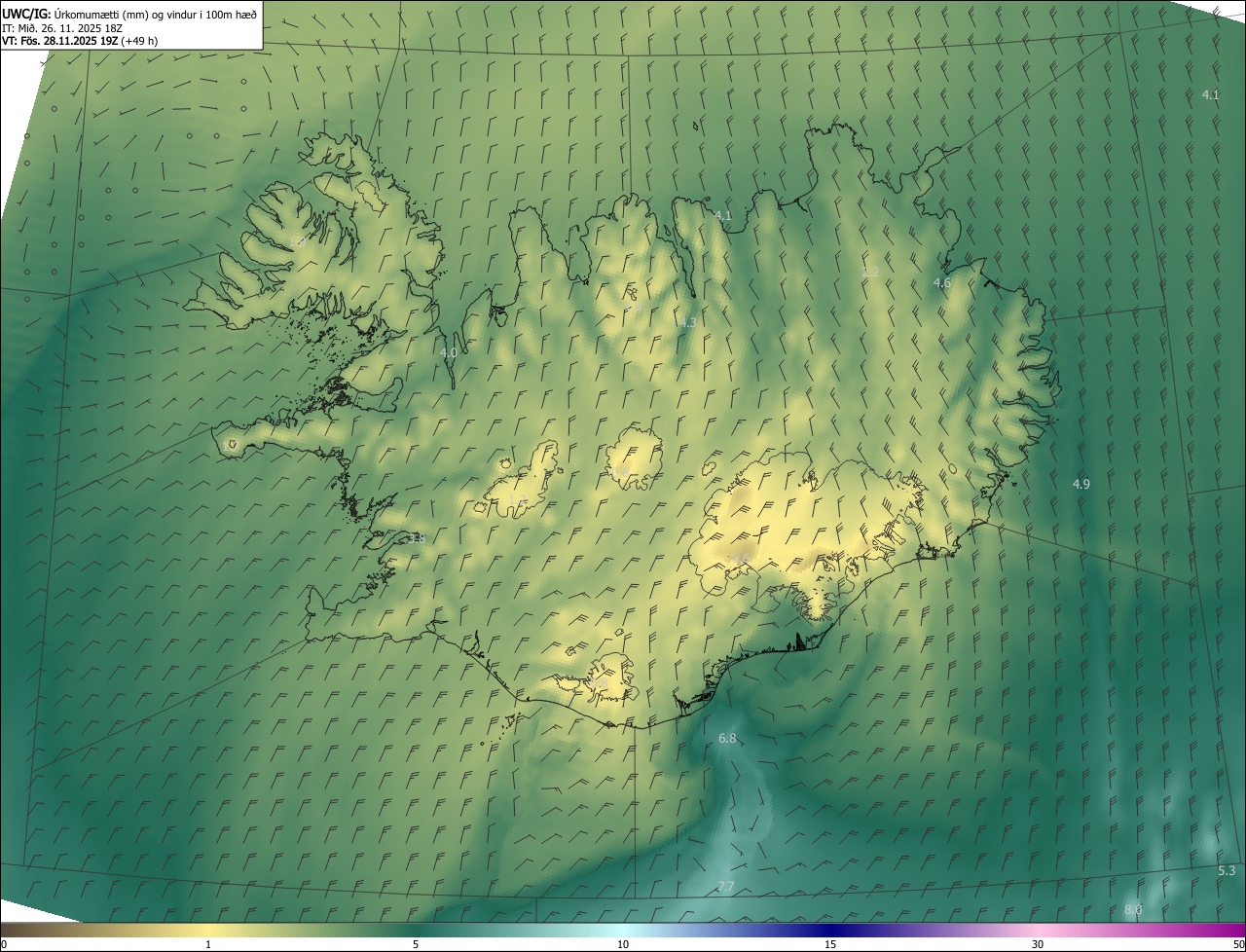The width and height of the screenshot is (1246, 952).
Task: Click the colour scale tick labelled 30
Action: coord(1038,944)
